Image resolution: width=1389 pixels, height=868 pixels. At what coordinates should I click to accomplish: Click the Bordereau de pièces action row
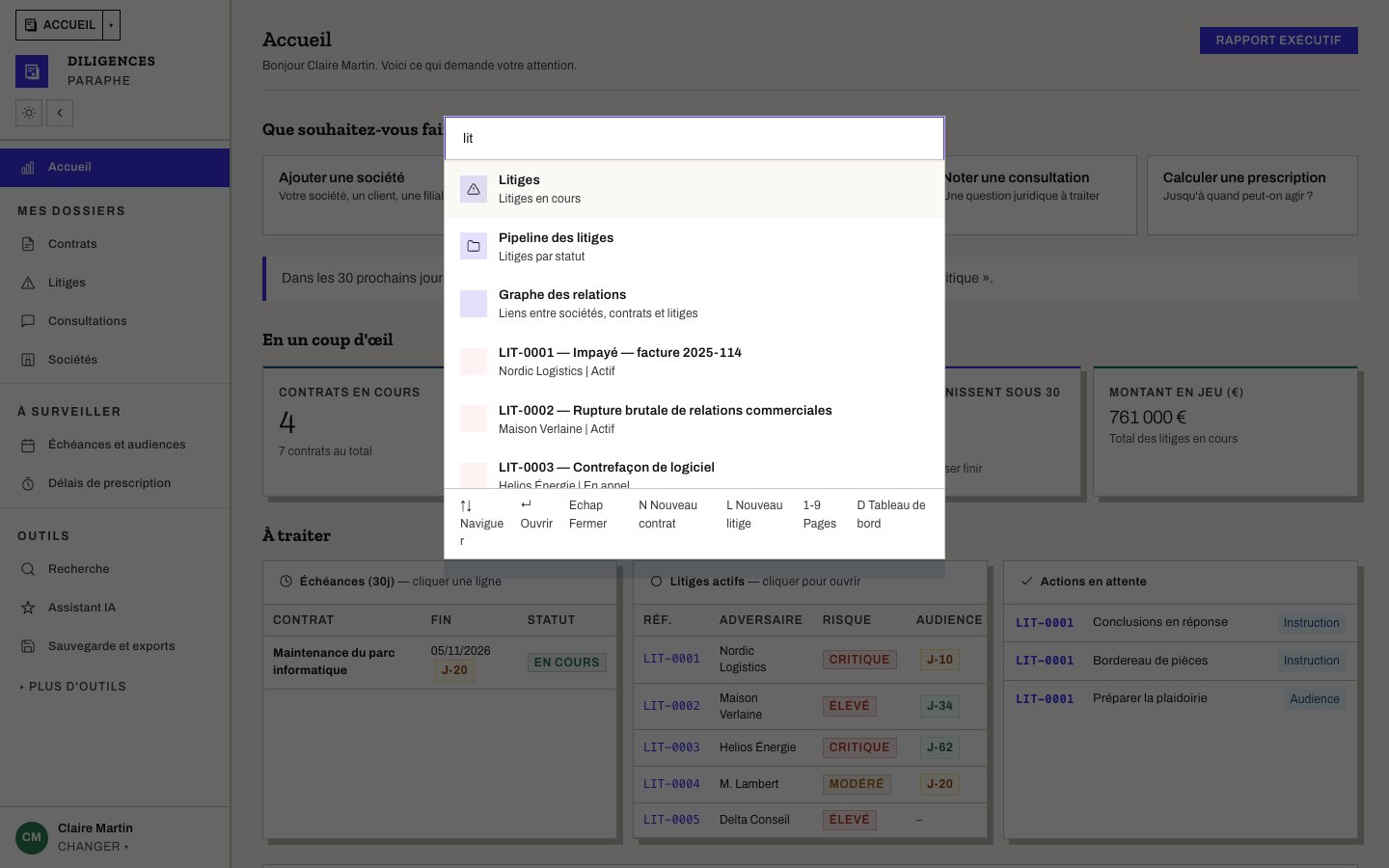[1180, 661]
